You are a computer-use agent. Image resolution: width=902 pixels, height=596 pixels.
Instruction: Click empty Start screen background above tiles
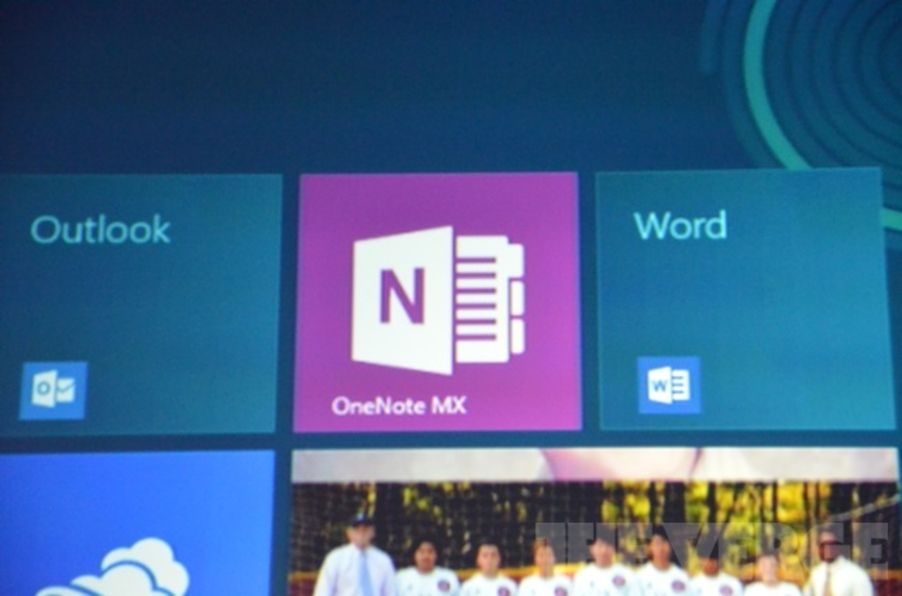point(350,80)
